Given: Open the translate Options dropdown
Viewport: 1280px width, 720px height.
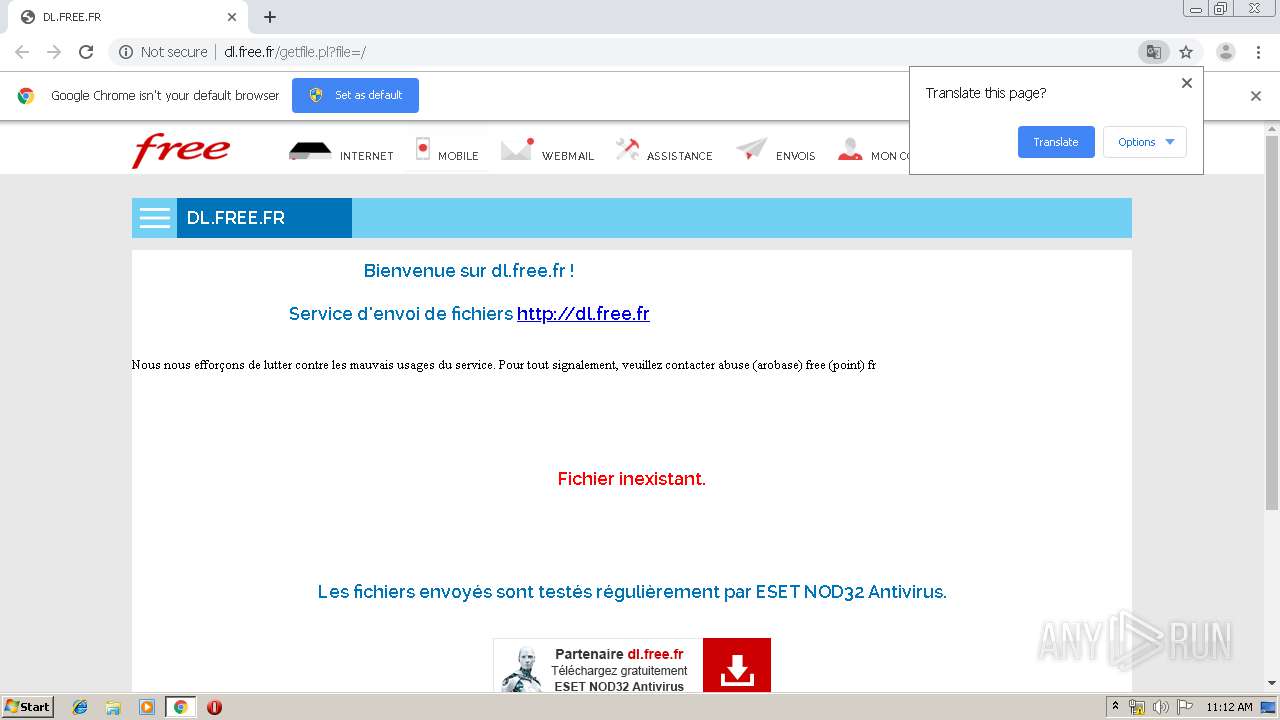Looking at the screenshot, I should pyautogui.click(x=1145, y=142).
